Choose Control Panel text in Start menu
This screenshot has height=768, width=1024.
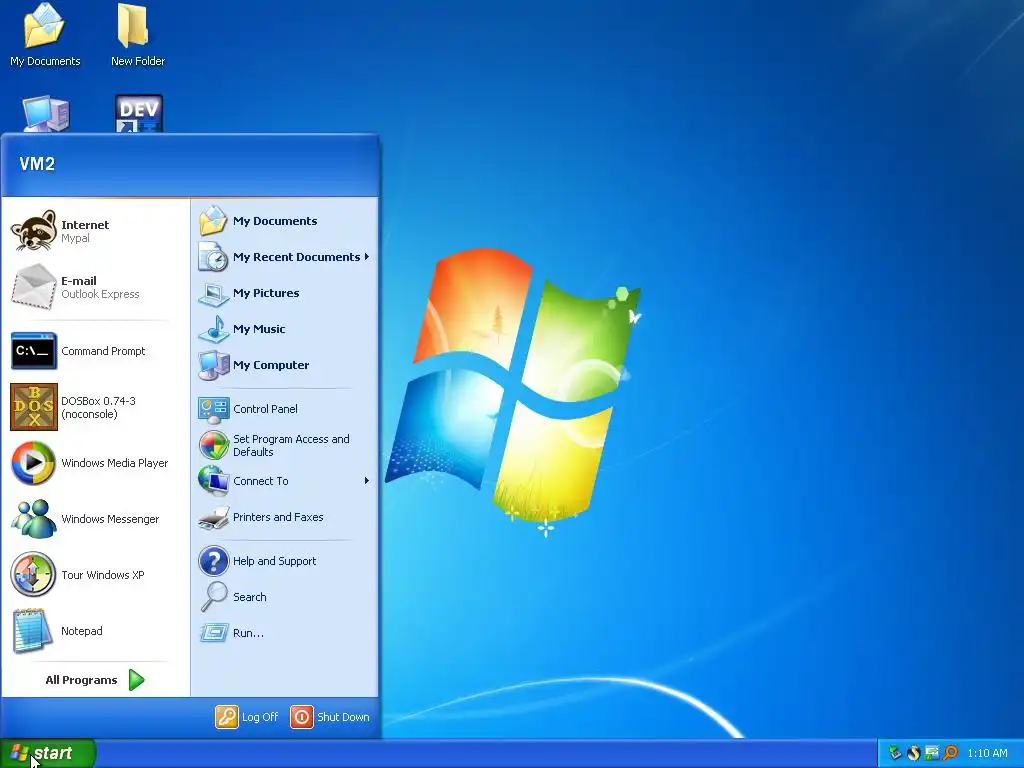[265, 409]
